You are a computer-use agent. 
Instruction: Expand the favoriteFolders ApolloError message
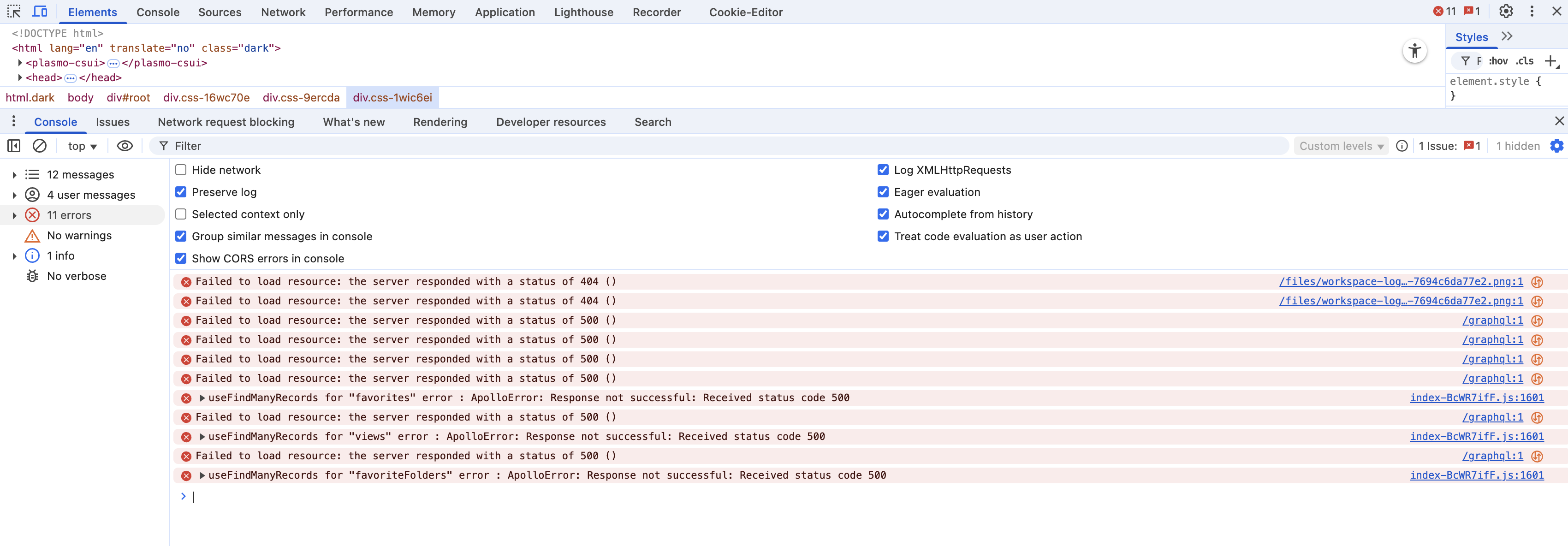(x=202, y=475)
